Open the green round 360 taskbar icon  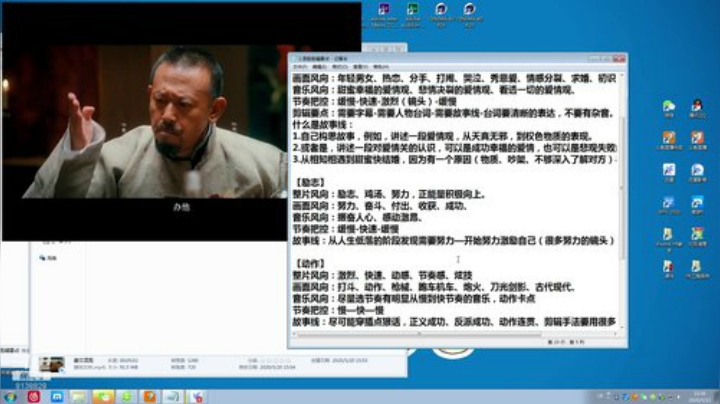[127, 397]
